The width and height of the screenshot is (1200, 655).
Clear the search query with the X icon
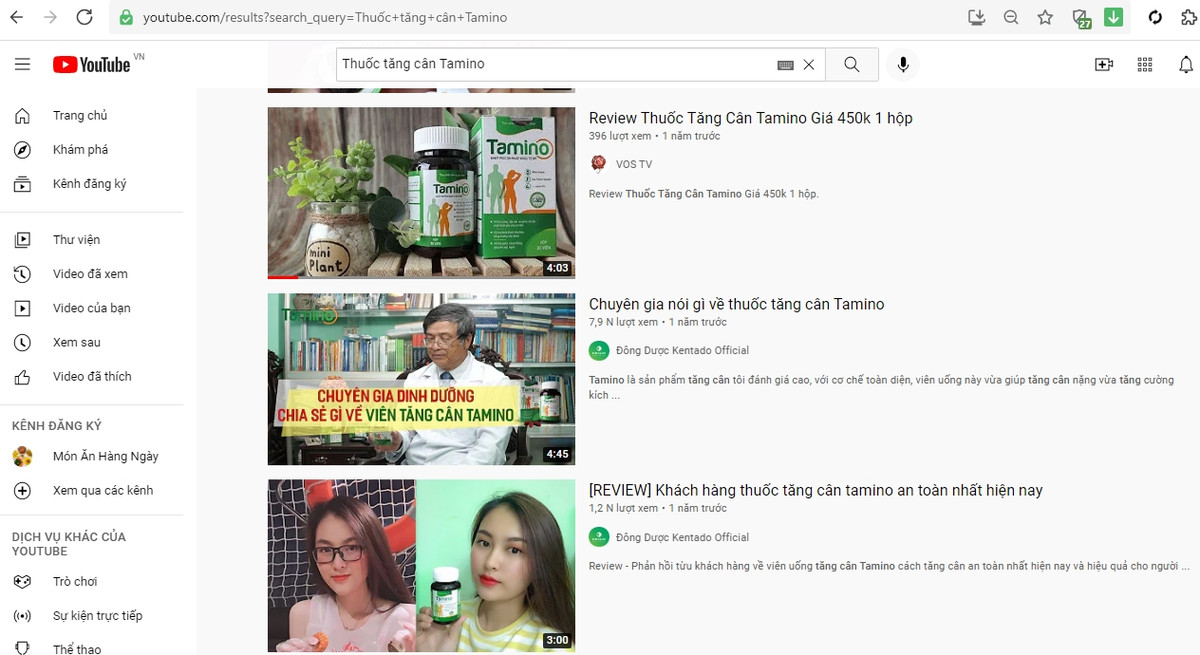click(x=808, y=64)
